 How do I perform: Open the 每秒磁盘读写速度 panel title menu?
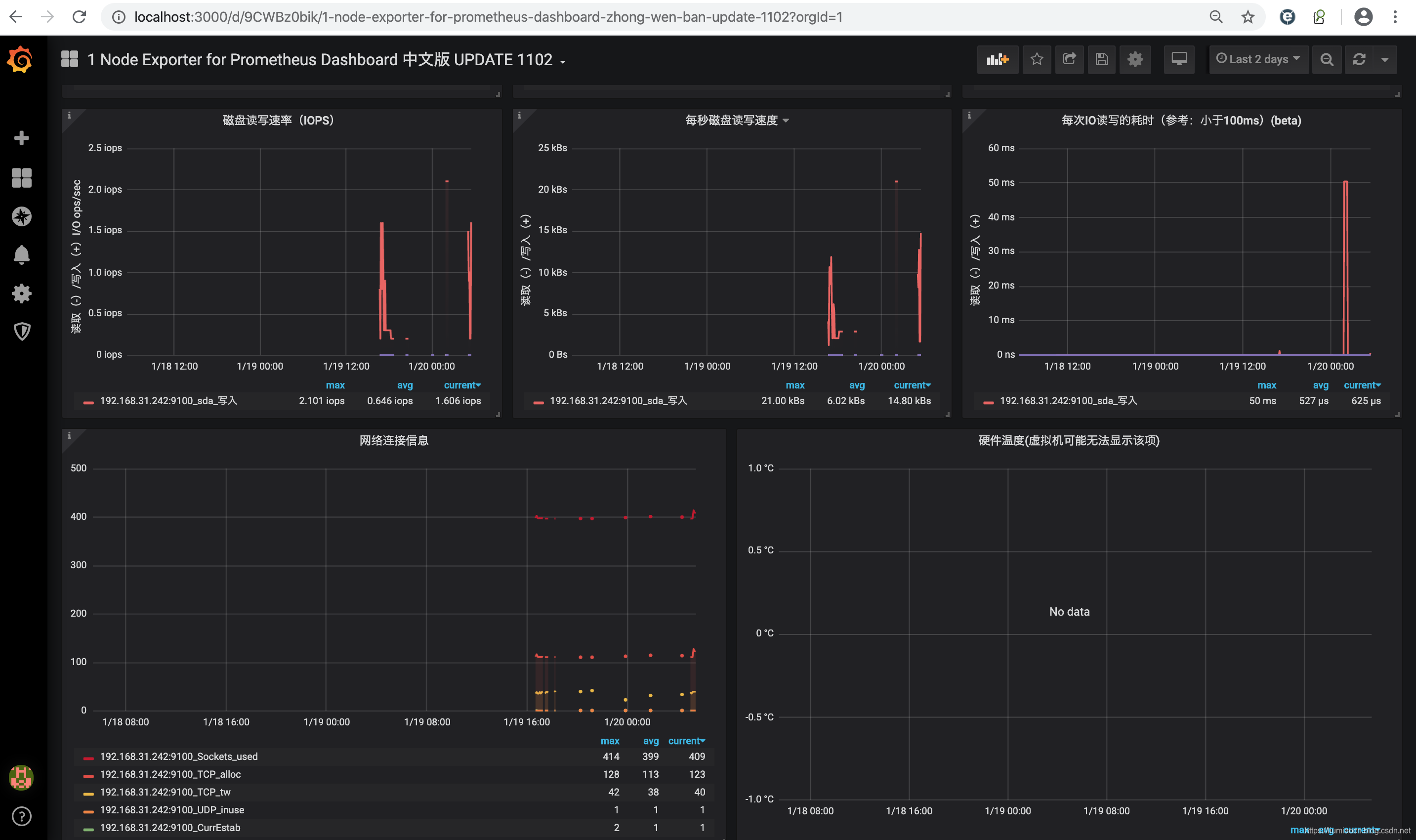736,120
